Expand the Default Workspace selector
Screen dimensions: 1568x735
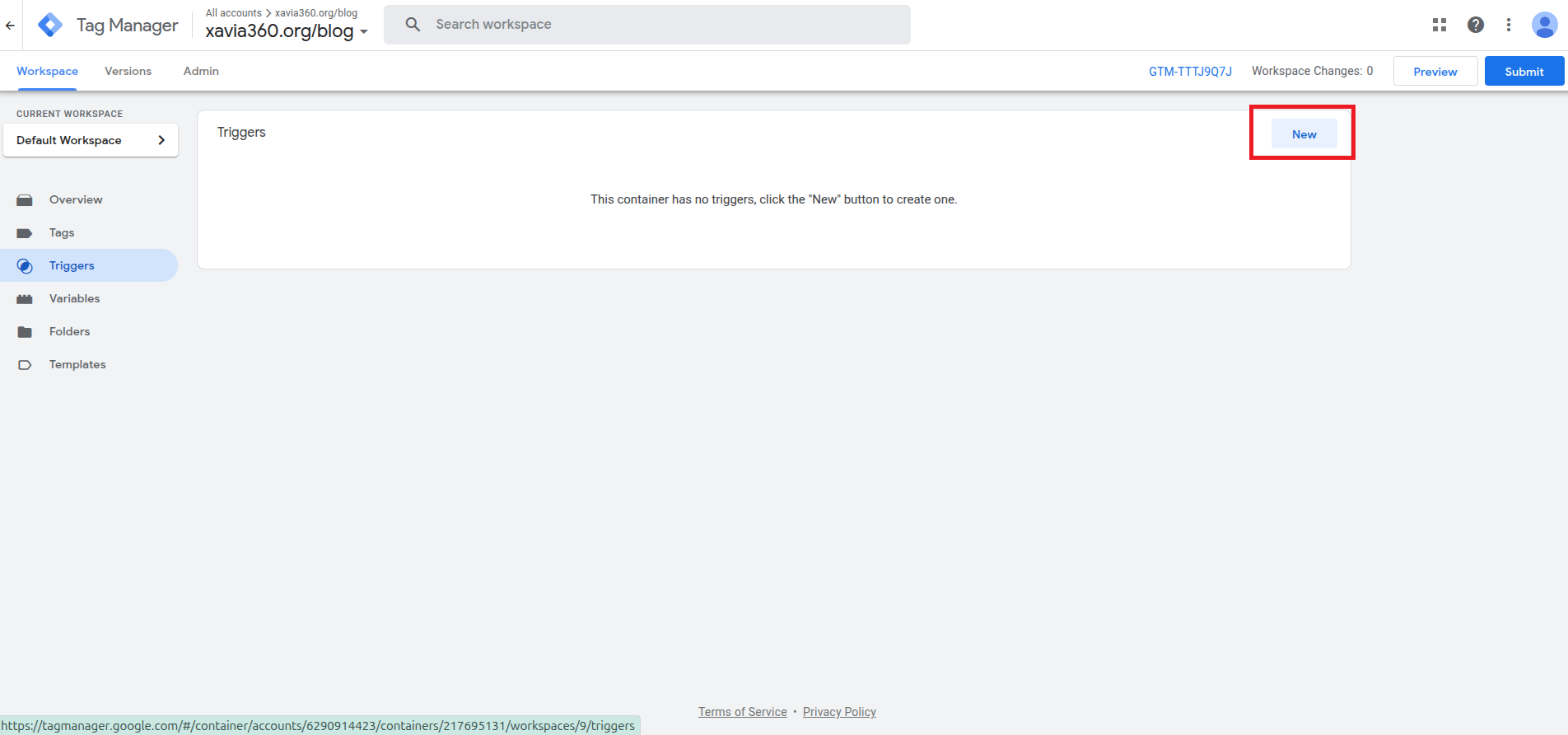click(x=91, y=140)
